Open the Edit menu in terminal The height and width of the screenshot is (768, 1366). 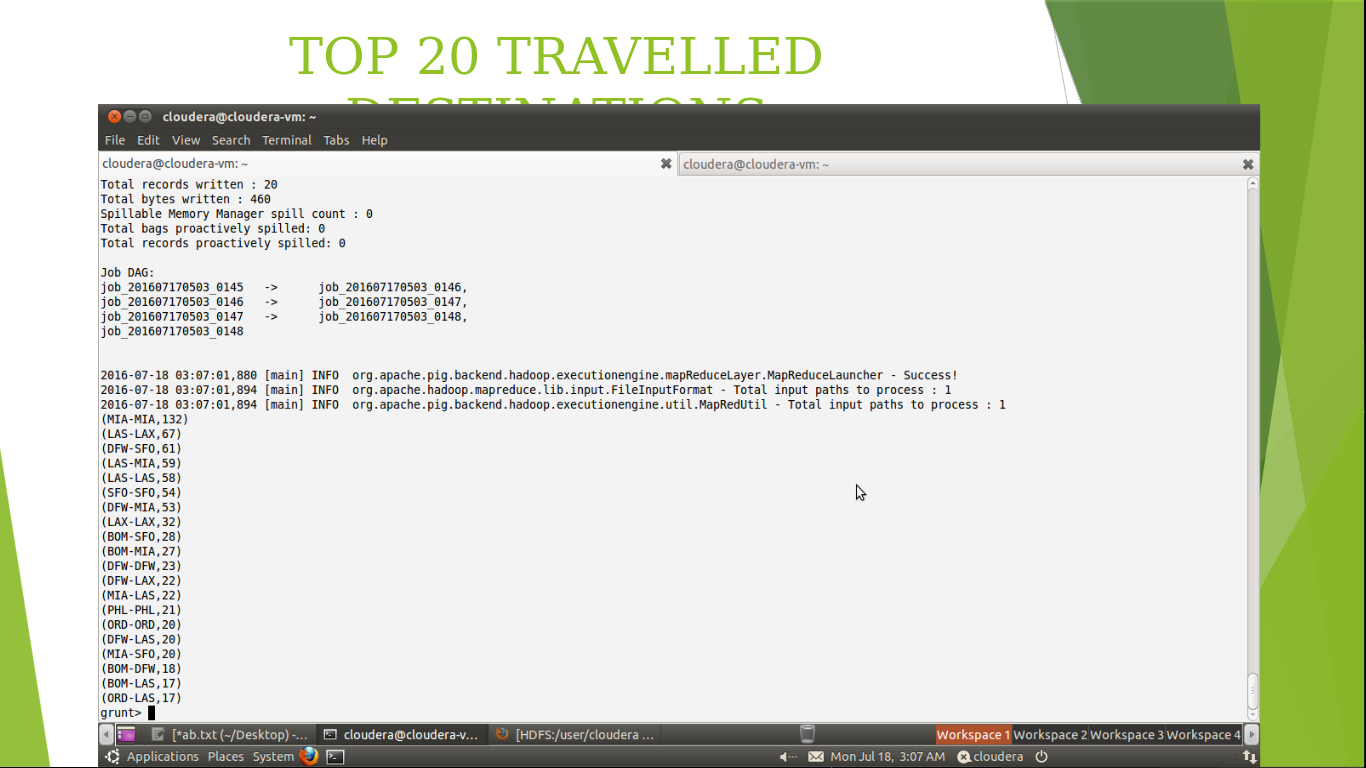tap(148, 140)
